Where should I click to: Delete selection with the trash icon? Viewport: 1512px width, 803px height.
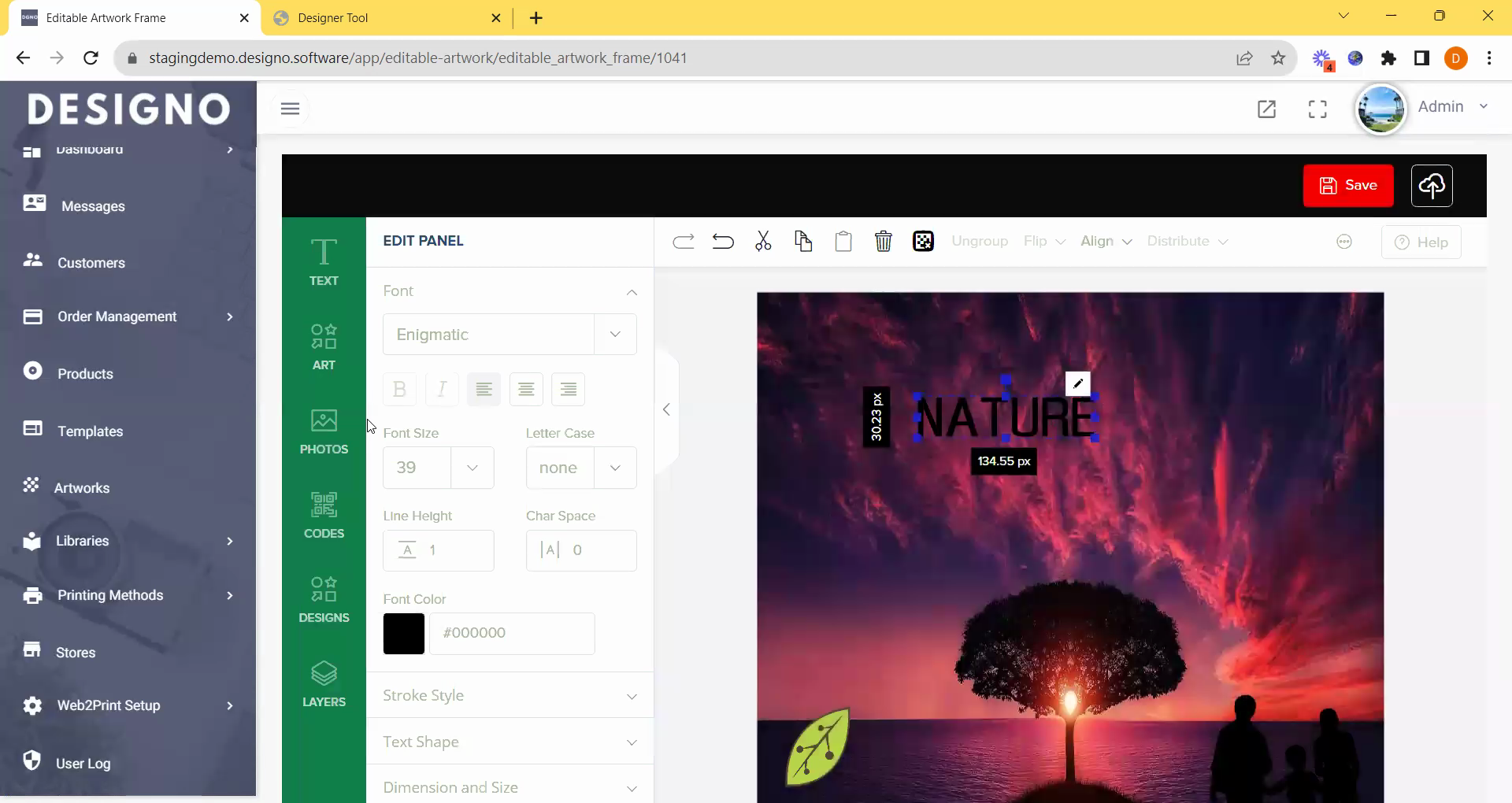(x=883, y=242)
